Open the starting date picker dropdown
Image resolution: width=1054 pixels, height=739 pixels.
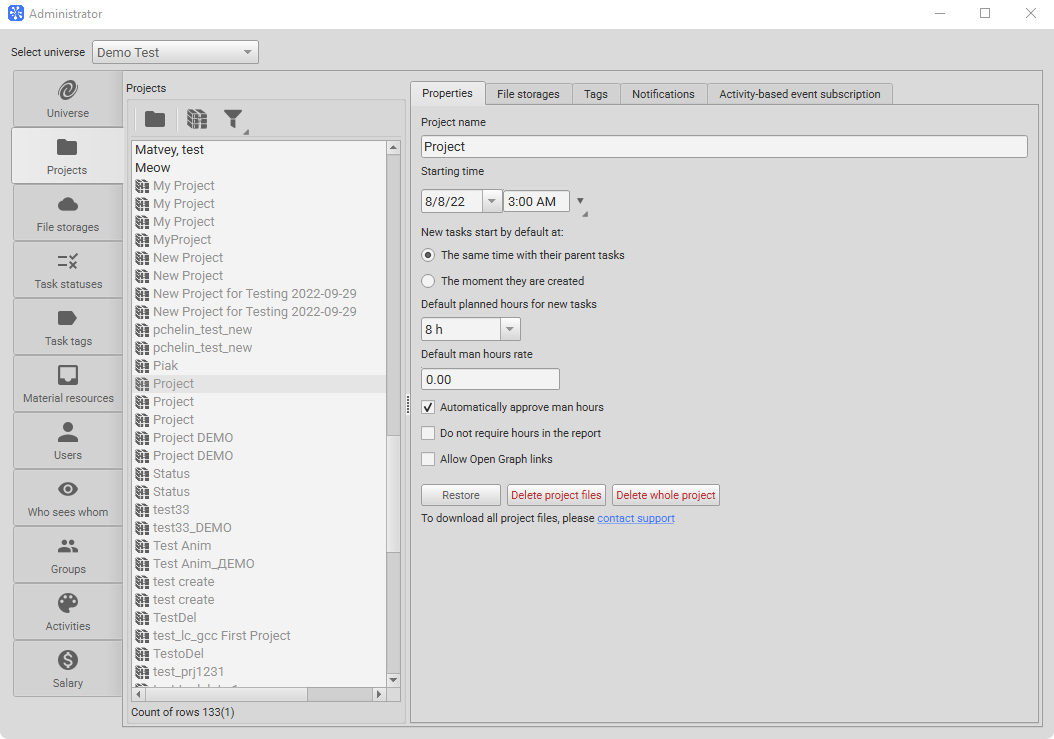pyautogui.click(x=491, y=201)
